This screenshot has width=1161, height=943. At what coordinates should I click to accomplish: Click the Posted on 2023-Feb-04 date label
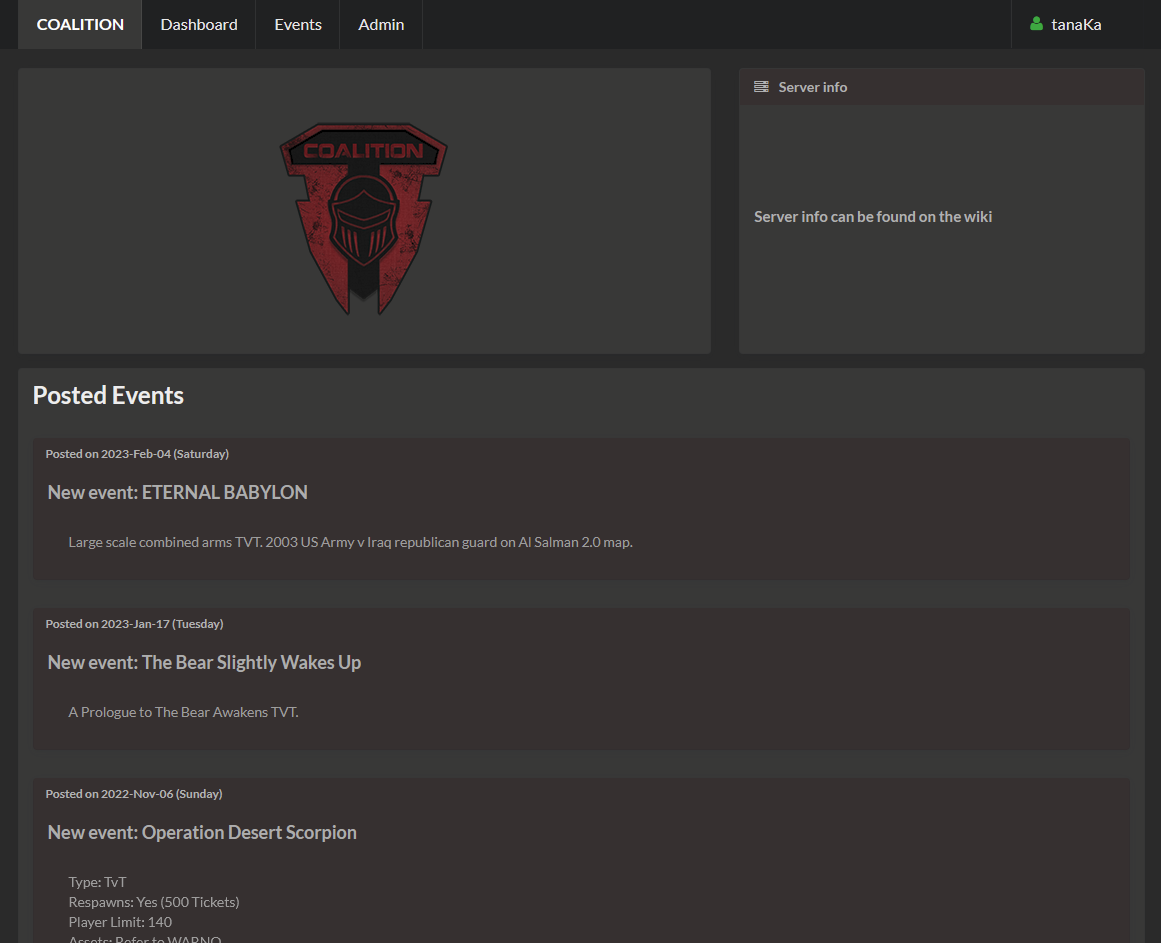coord(137,454)
